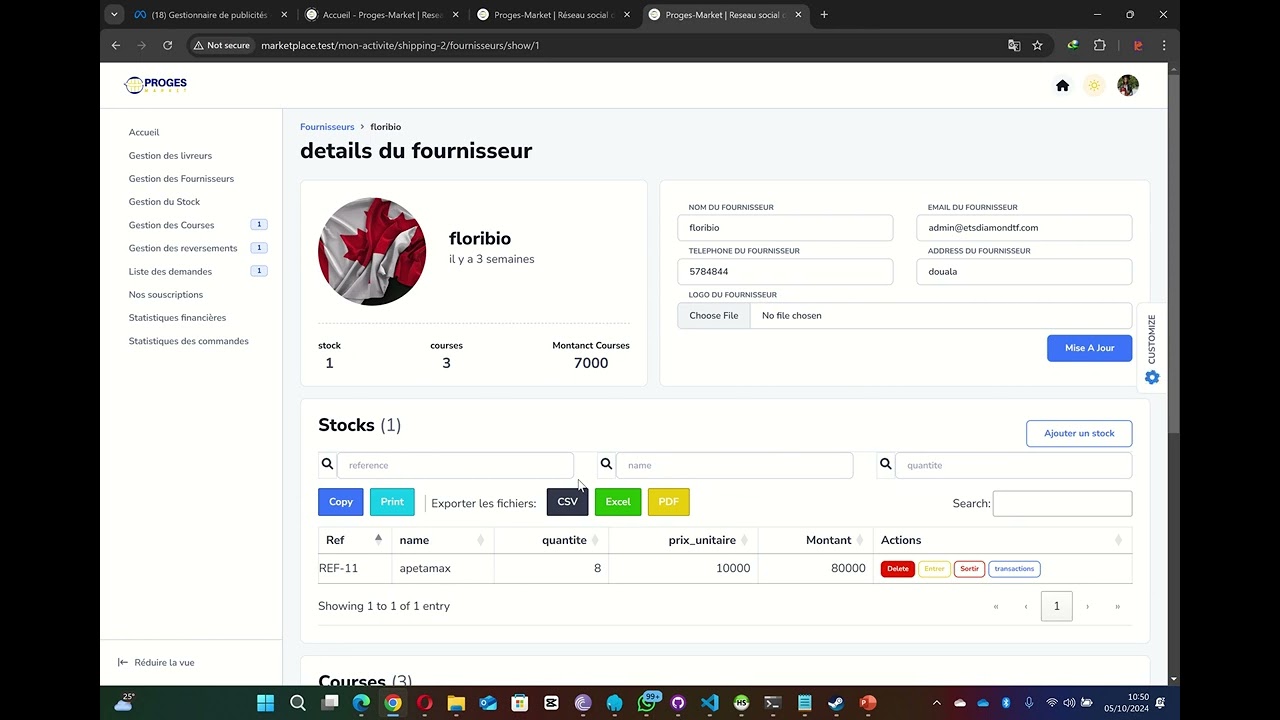Switch to the Gestionnaire de publicités tab

[x=210, y=15]
